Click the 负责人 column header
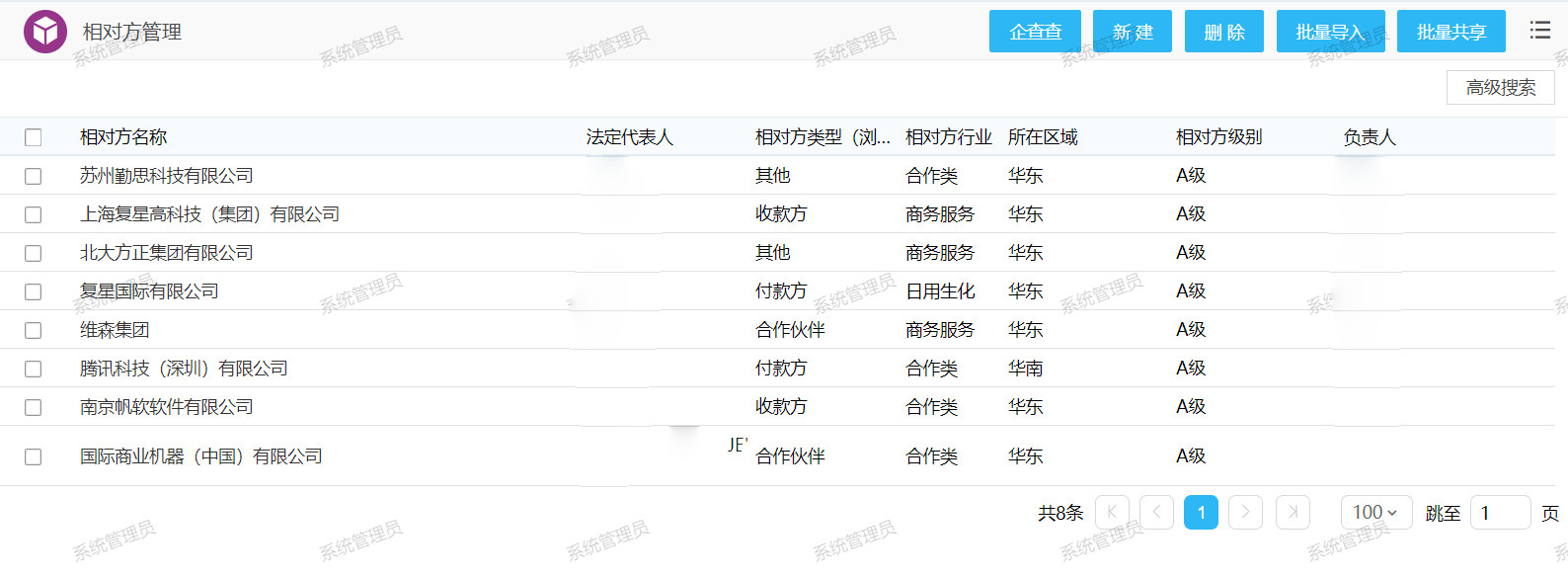The height and width of the screenshot is (578, 1568). pos(1370,137)
